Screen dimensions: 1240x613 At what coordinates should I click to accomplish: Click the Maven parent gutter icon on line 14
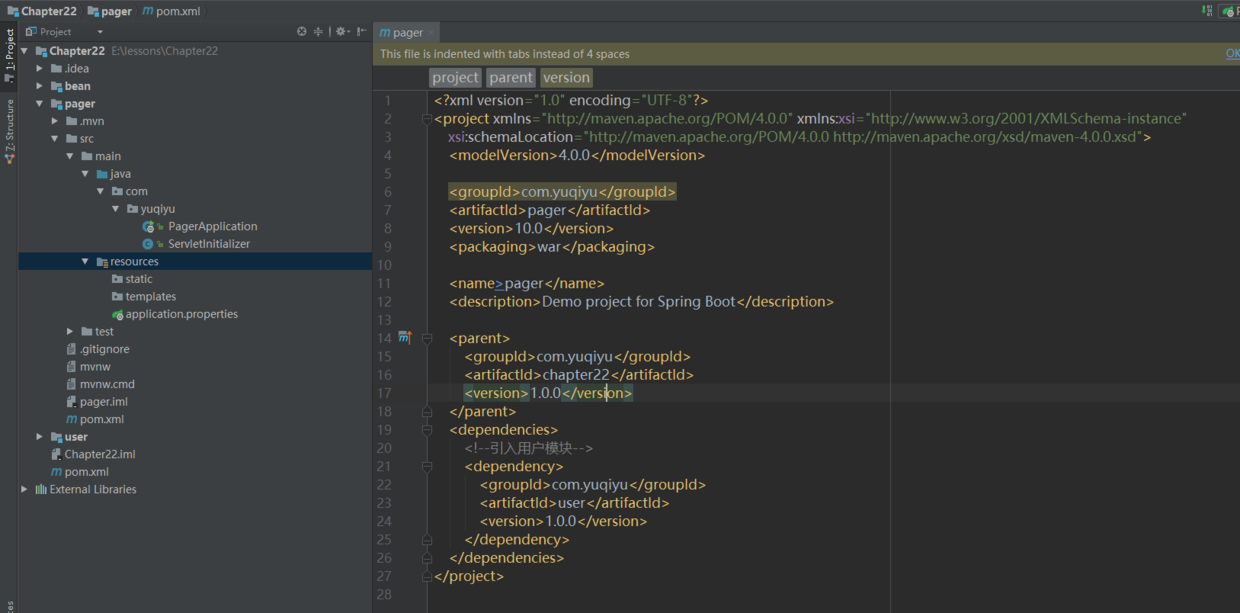(405, 338)
